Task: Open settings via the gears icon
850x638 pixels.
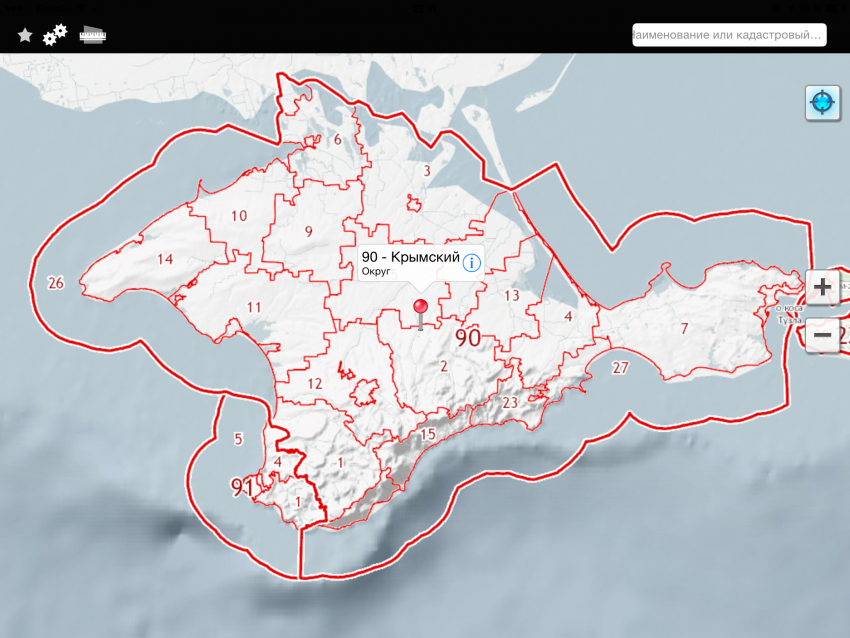Action: (x=55, y=34)
